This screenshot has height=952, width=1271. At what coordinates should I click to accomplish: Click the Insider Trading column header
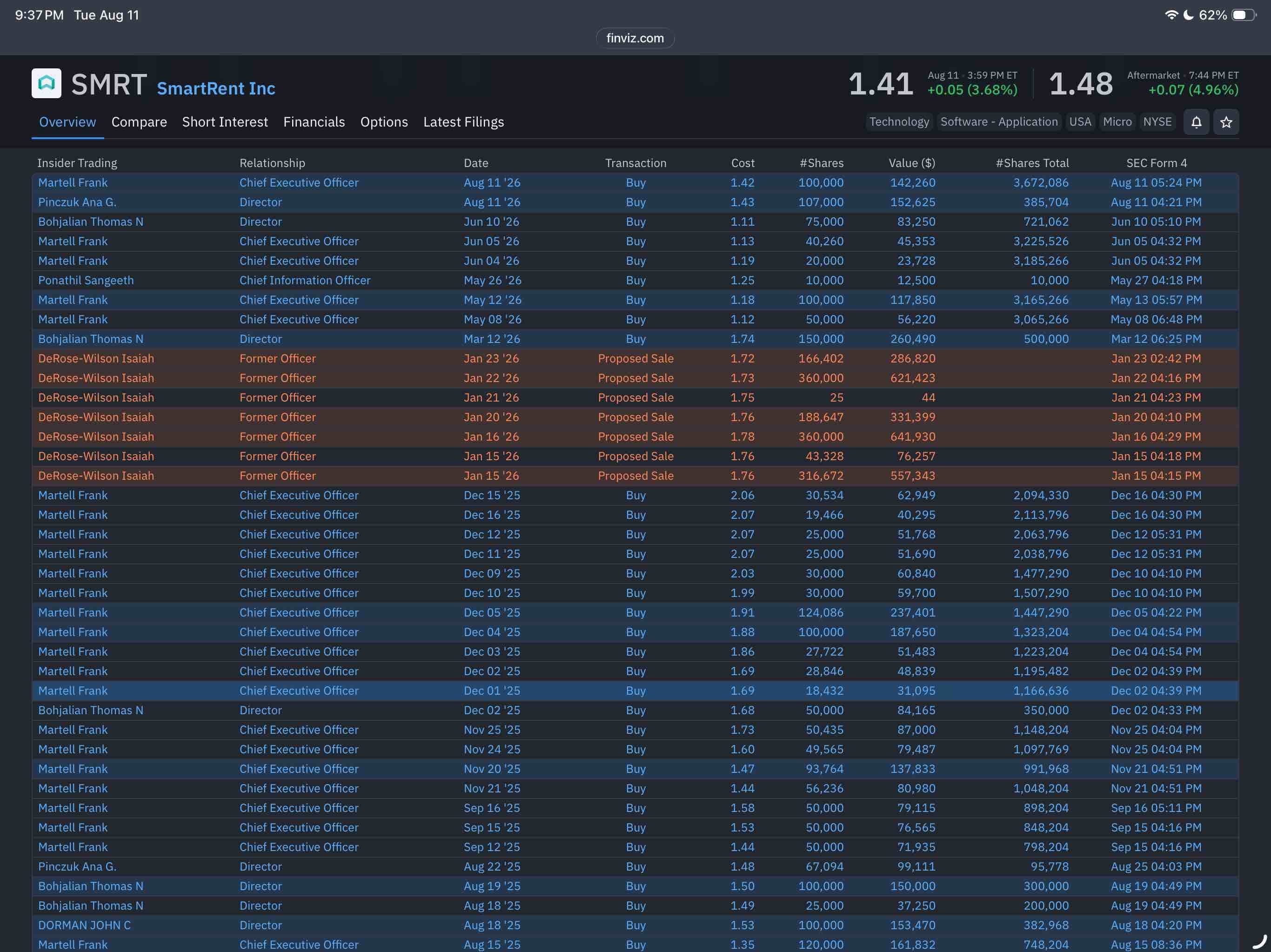[x=77, y=163]
